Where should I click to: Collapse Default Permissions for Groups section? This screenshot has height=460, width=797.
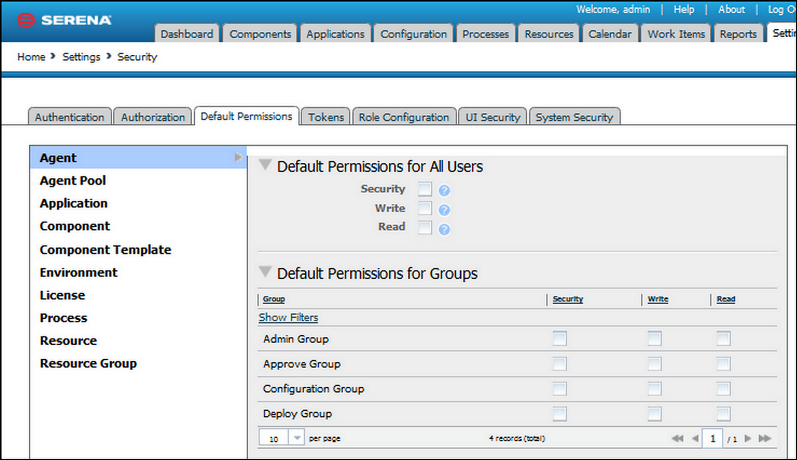point(265,272)
